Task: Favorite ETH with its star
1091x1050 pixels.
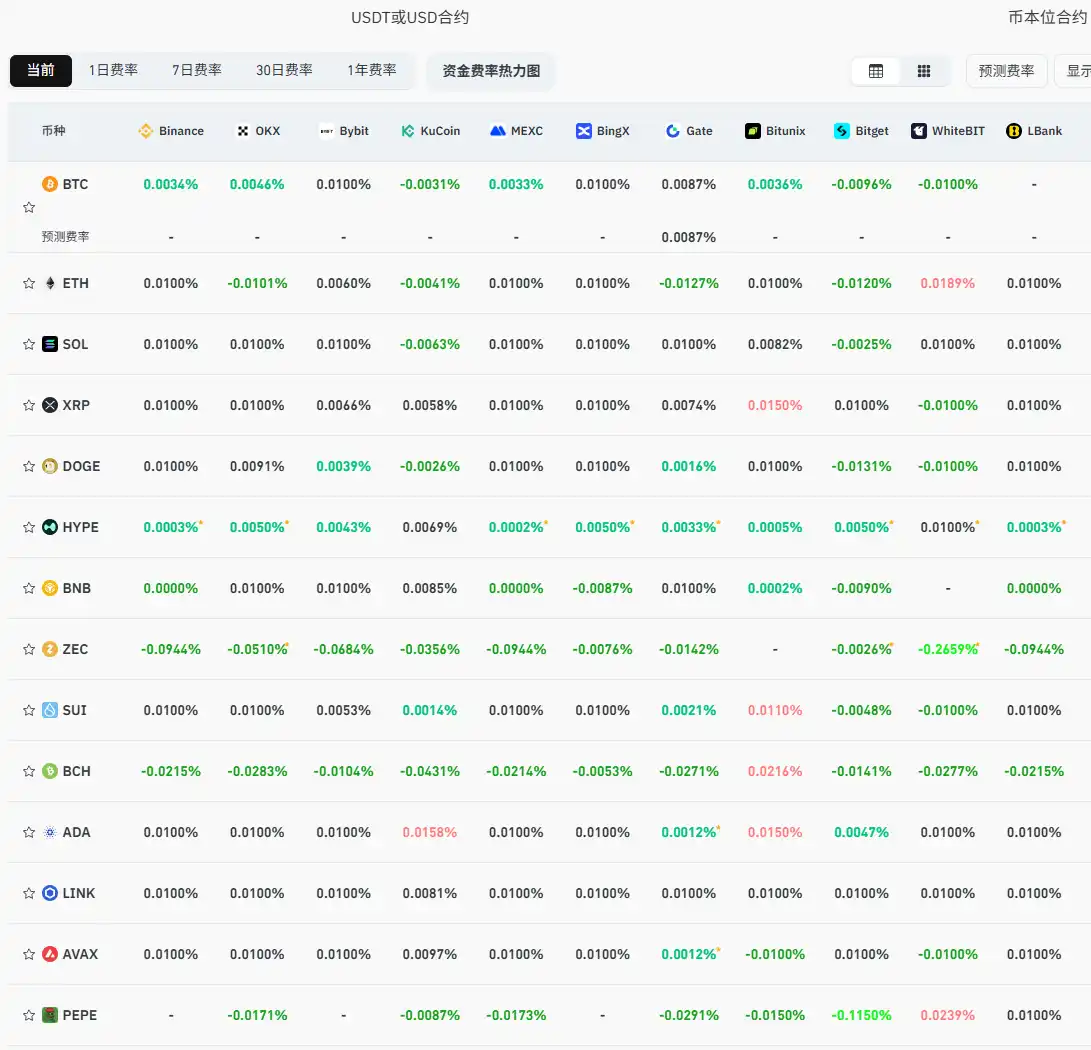Action: (x=29, y=283)
